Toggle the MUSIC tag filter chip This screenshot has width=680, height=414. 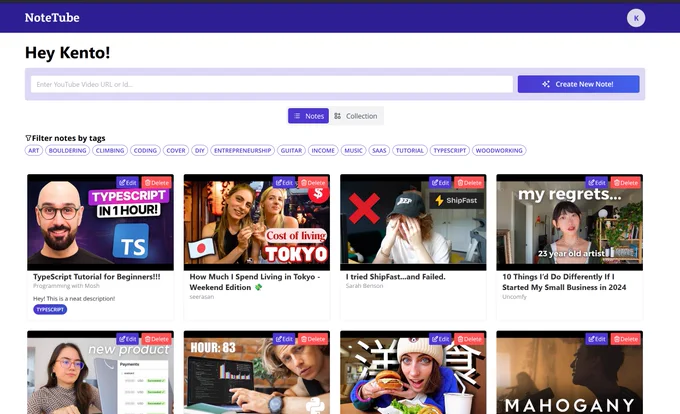coord(353,150)
